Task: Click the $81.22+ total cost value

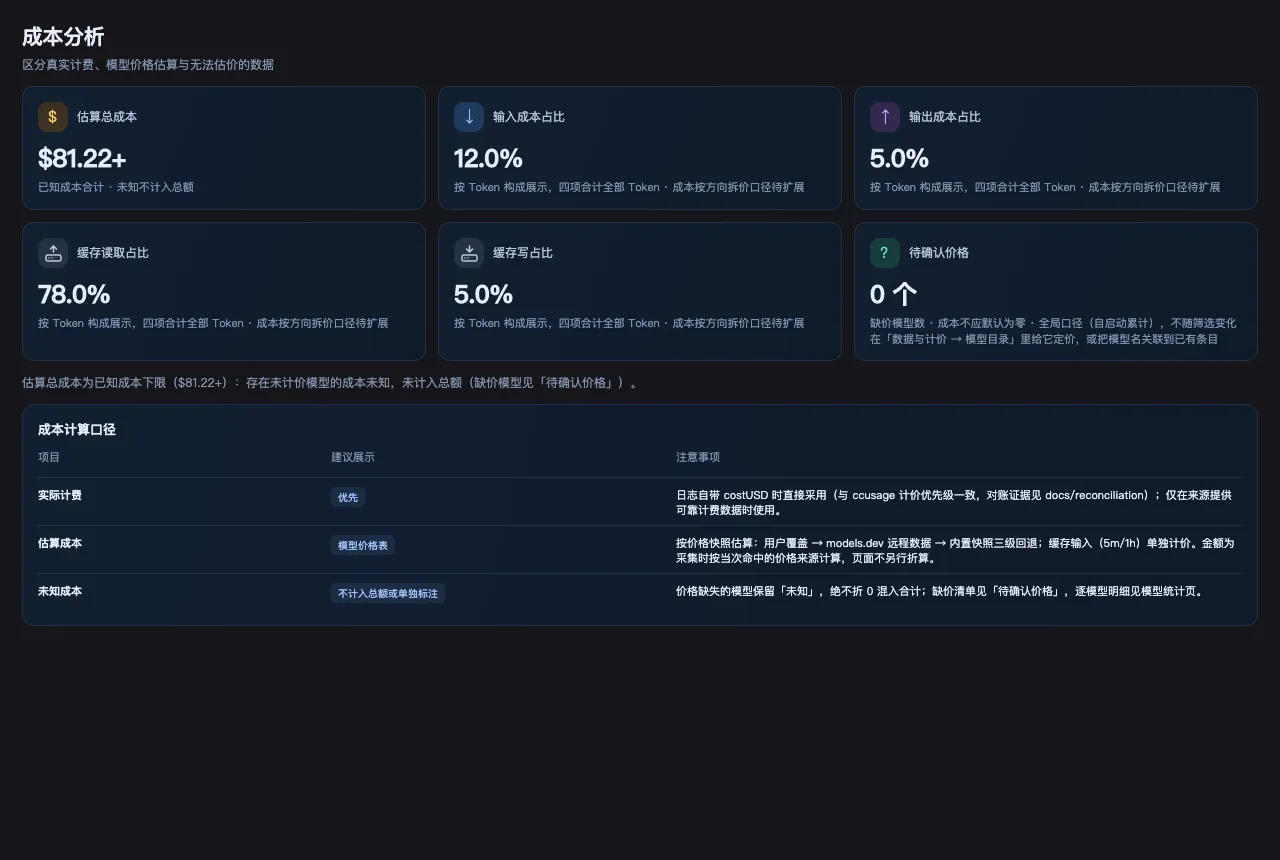Action: click(82, 158)
